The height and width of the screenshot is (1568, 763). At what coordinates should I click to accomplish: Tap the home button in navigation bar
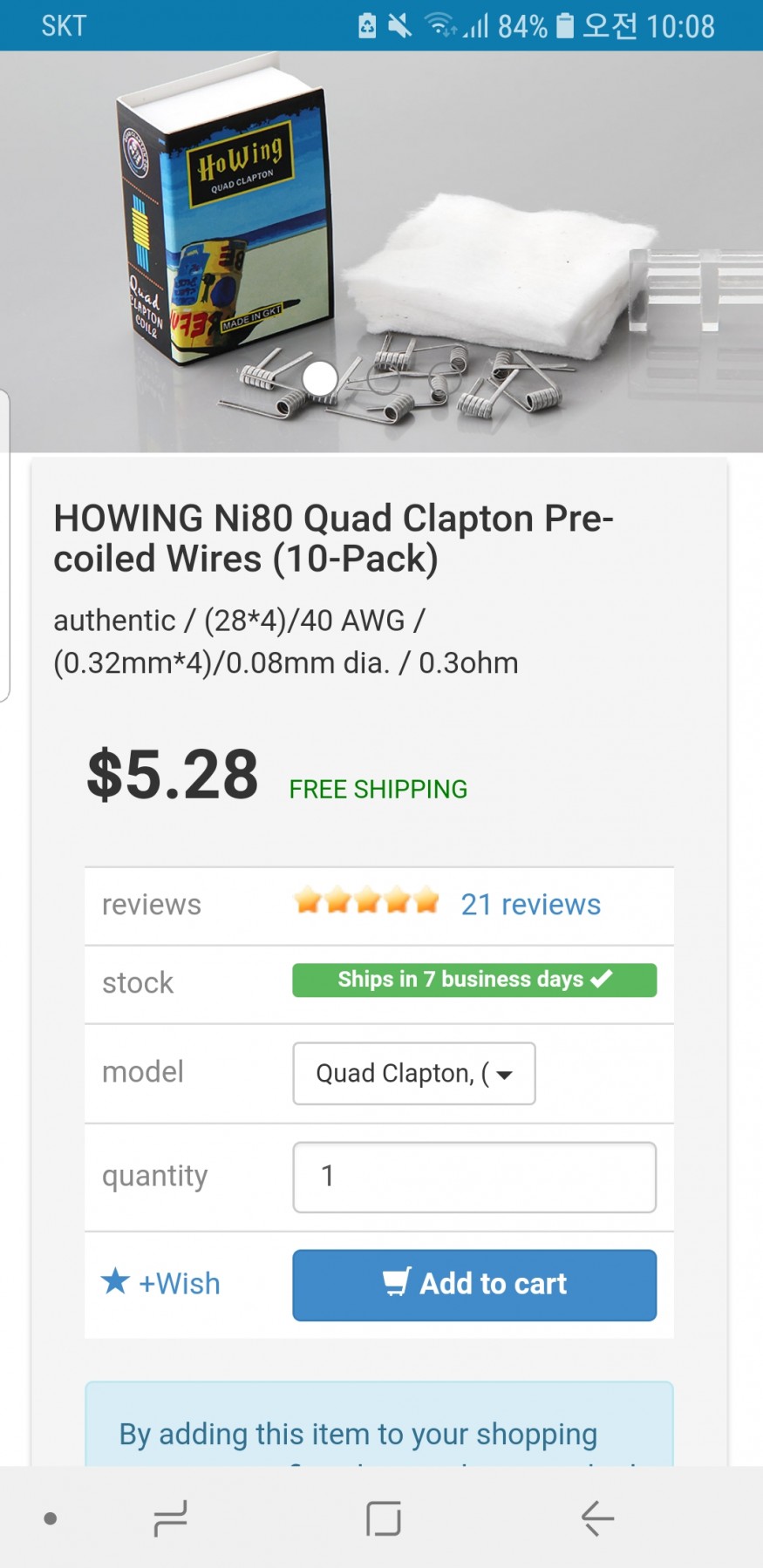tap(384, 1517)
